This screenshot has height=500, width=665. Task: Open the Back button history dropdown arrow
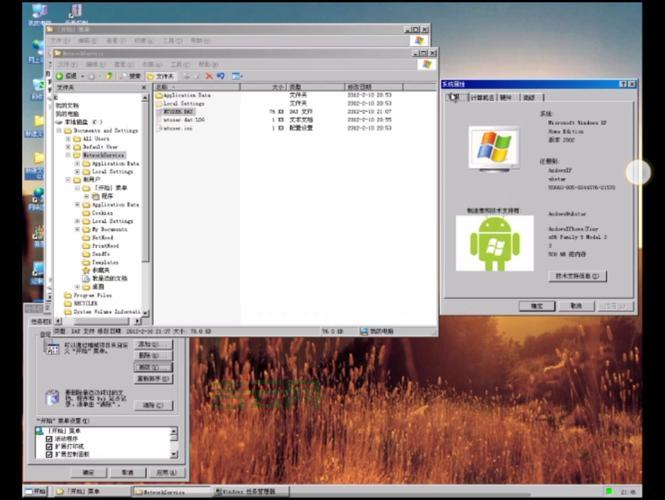click(x=82, y=76)
